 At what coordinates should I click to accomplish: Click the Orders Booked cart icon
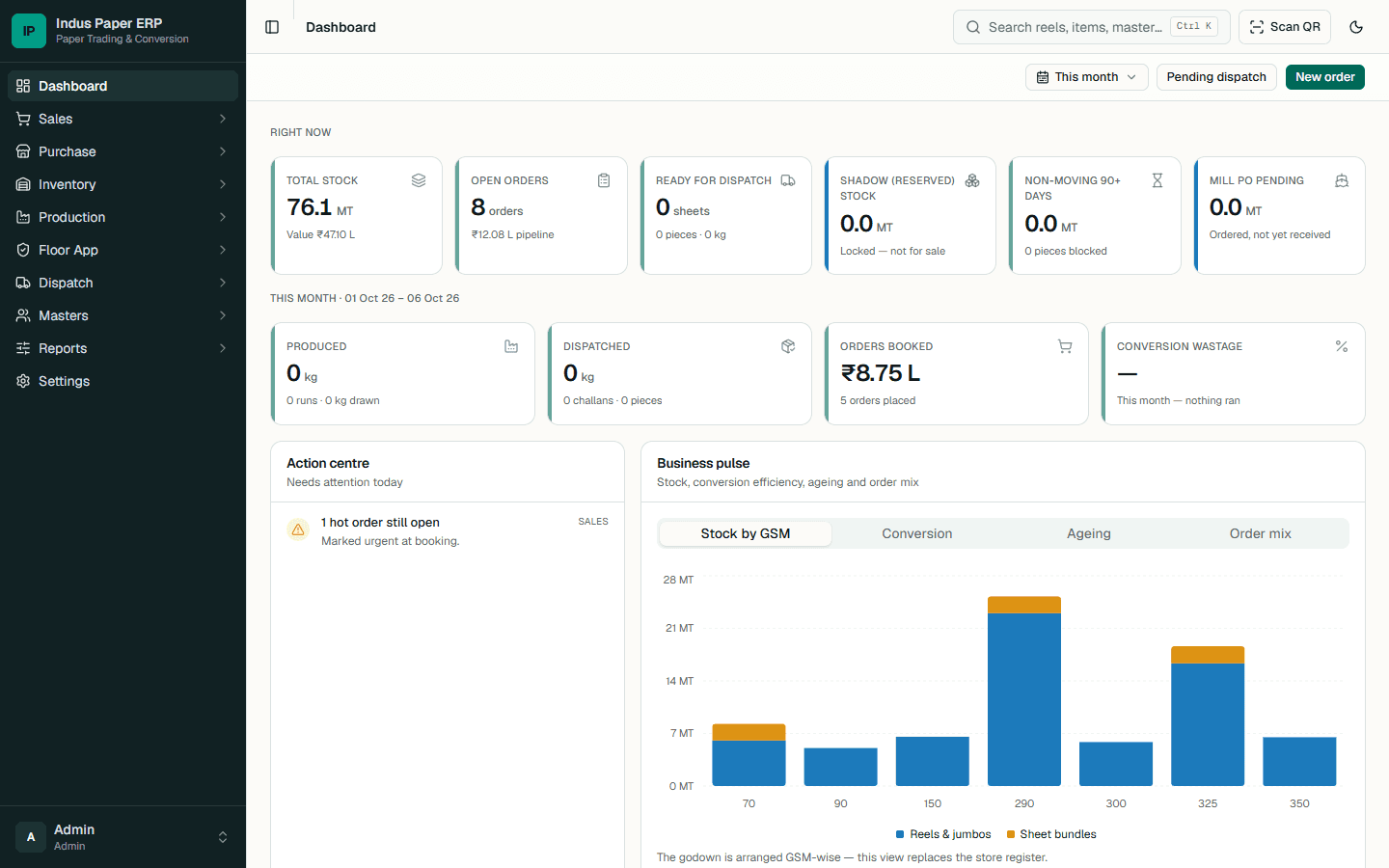1065,346
